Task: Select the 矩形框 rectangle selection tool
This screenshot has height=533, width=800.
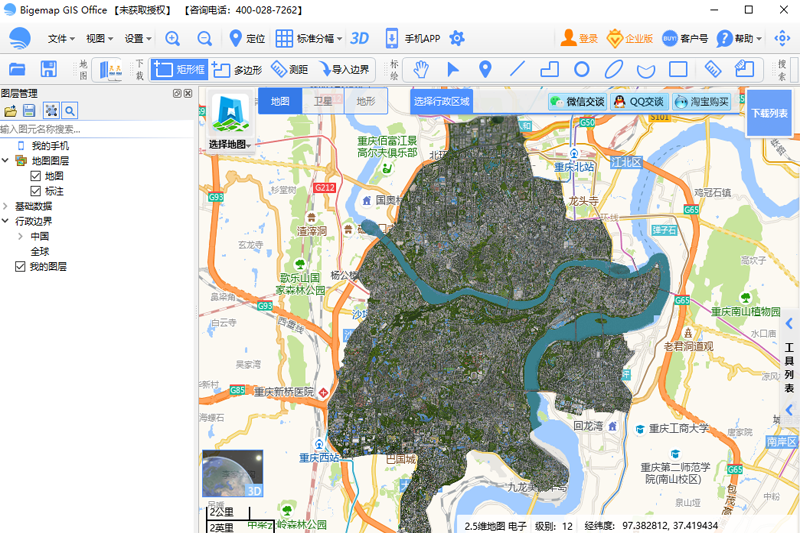Action: pos(179,70)
